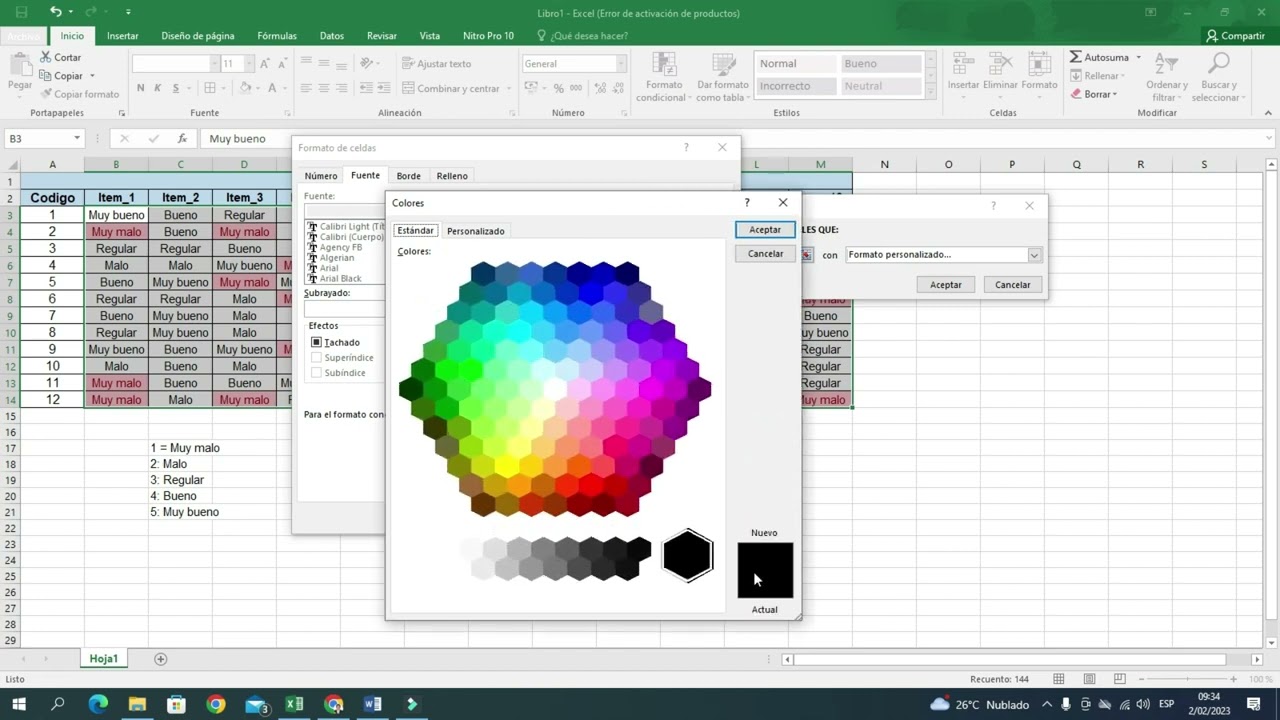This screenshot has width=1280, height=720.
Task: Click the Undo icon in the title bar
Action: pos(55,12)
